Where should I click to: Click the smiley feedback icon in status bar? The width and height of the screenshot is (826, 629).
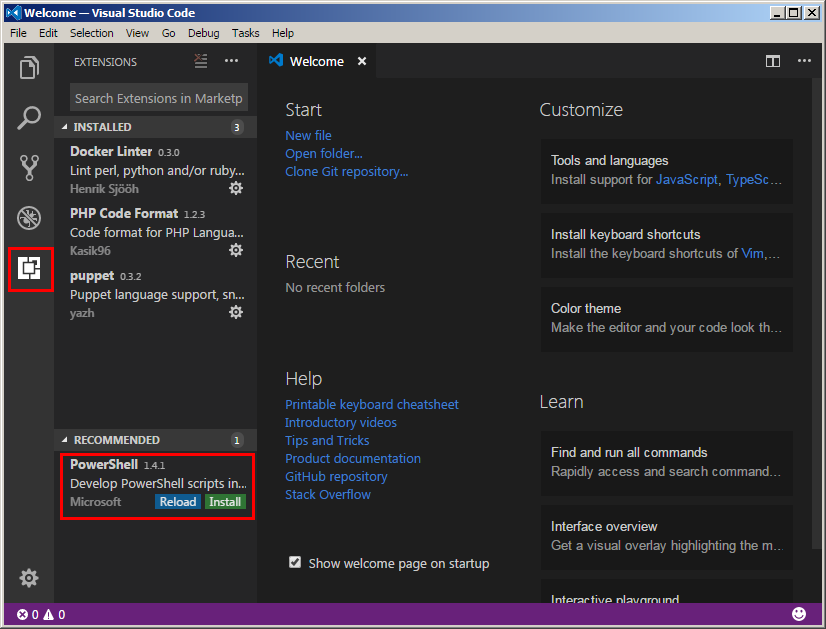click(798, 613)
